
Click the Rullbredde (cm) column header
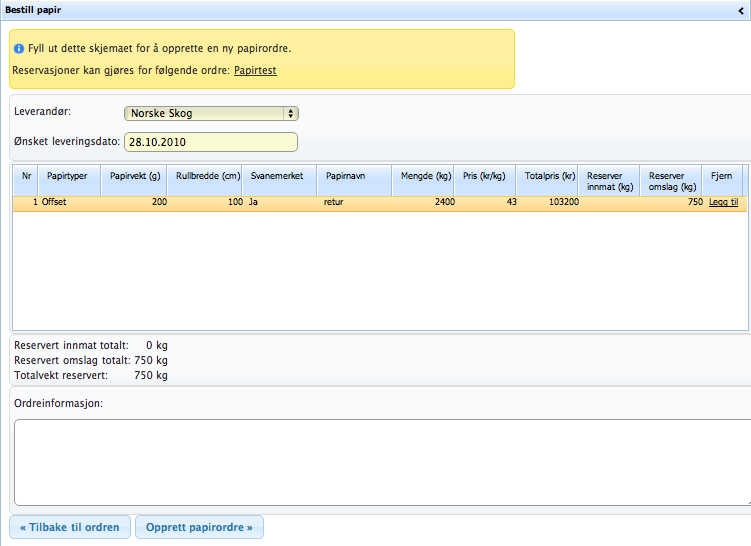pos(204,176)
